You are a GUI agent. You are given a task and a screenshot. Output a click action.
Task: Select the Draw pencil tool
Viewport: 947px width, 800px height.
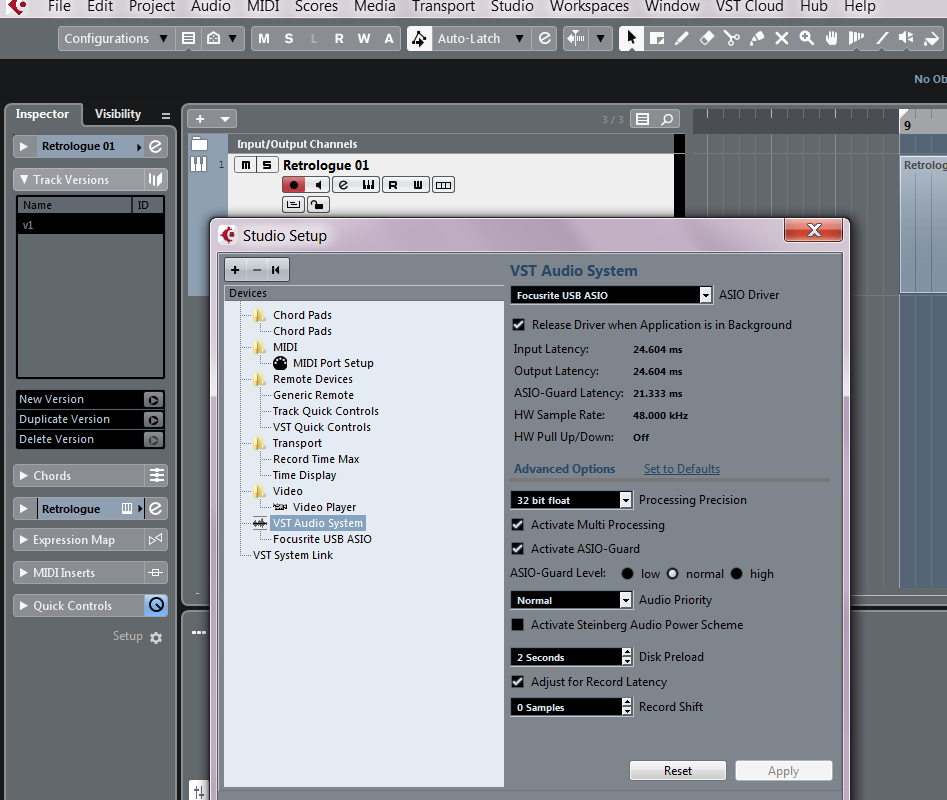click(682, 39)
